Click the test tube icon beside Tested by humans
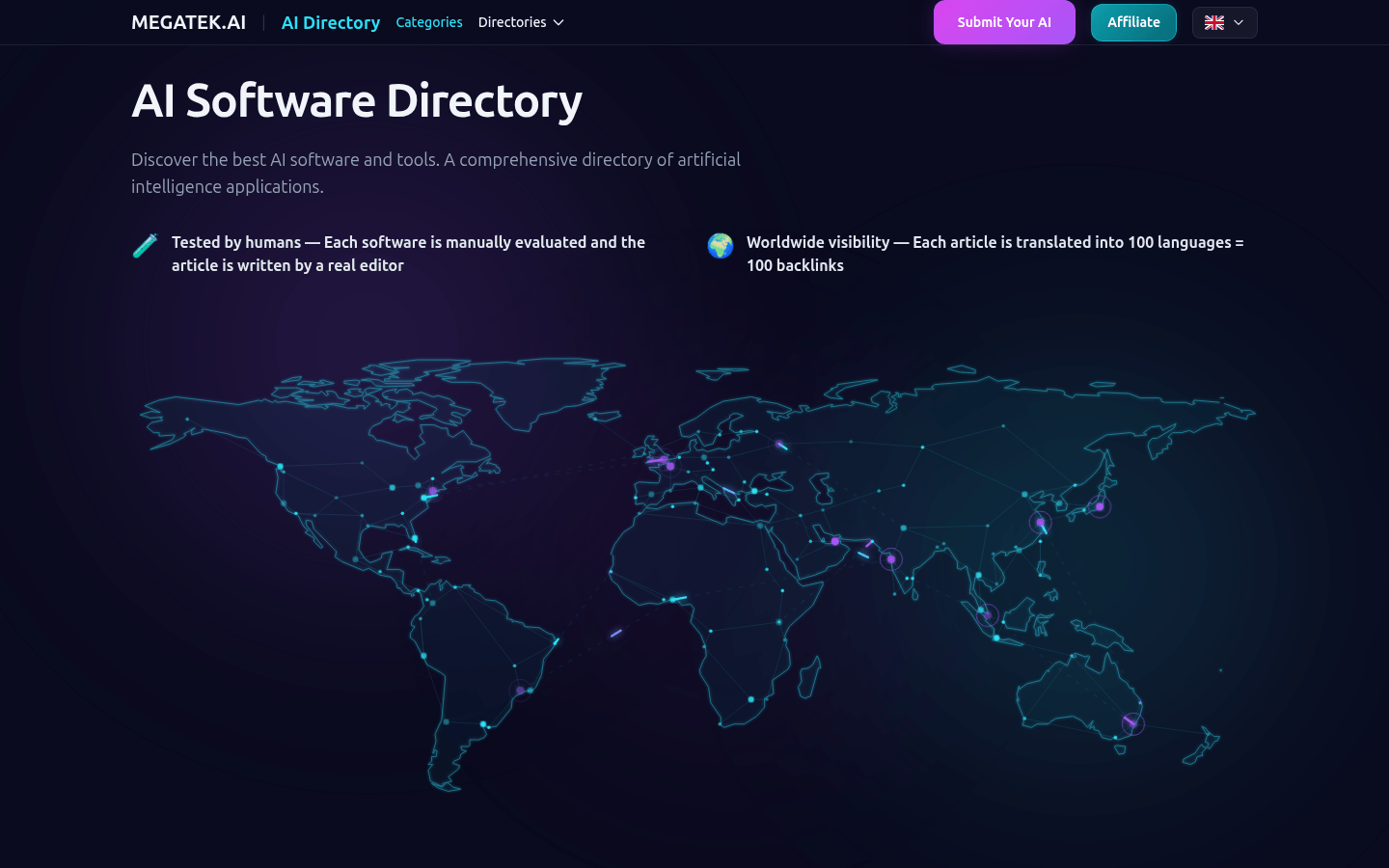1389x868 pixels. pyautogui.click(x=145, y=246)
